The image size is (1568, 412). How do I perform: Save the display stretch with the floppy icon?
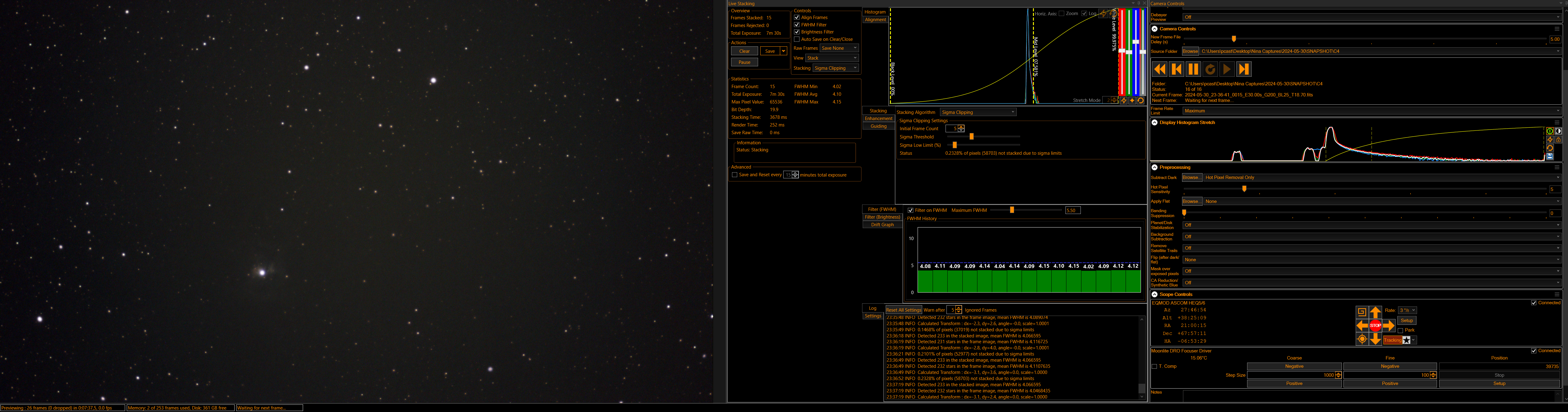point(1550,157)
